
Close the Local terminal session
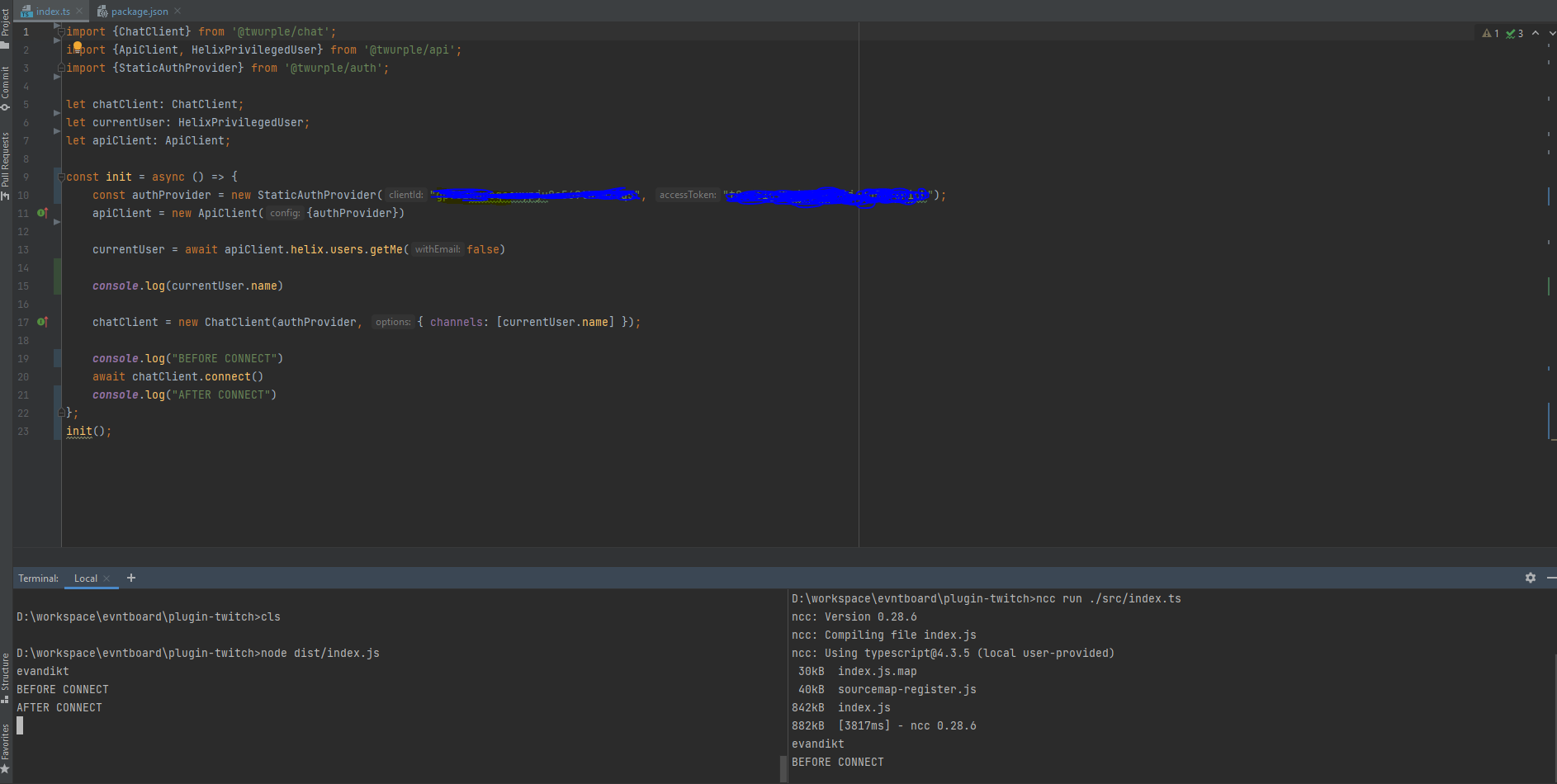click(105, 579)
